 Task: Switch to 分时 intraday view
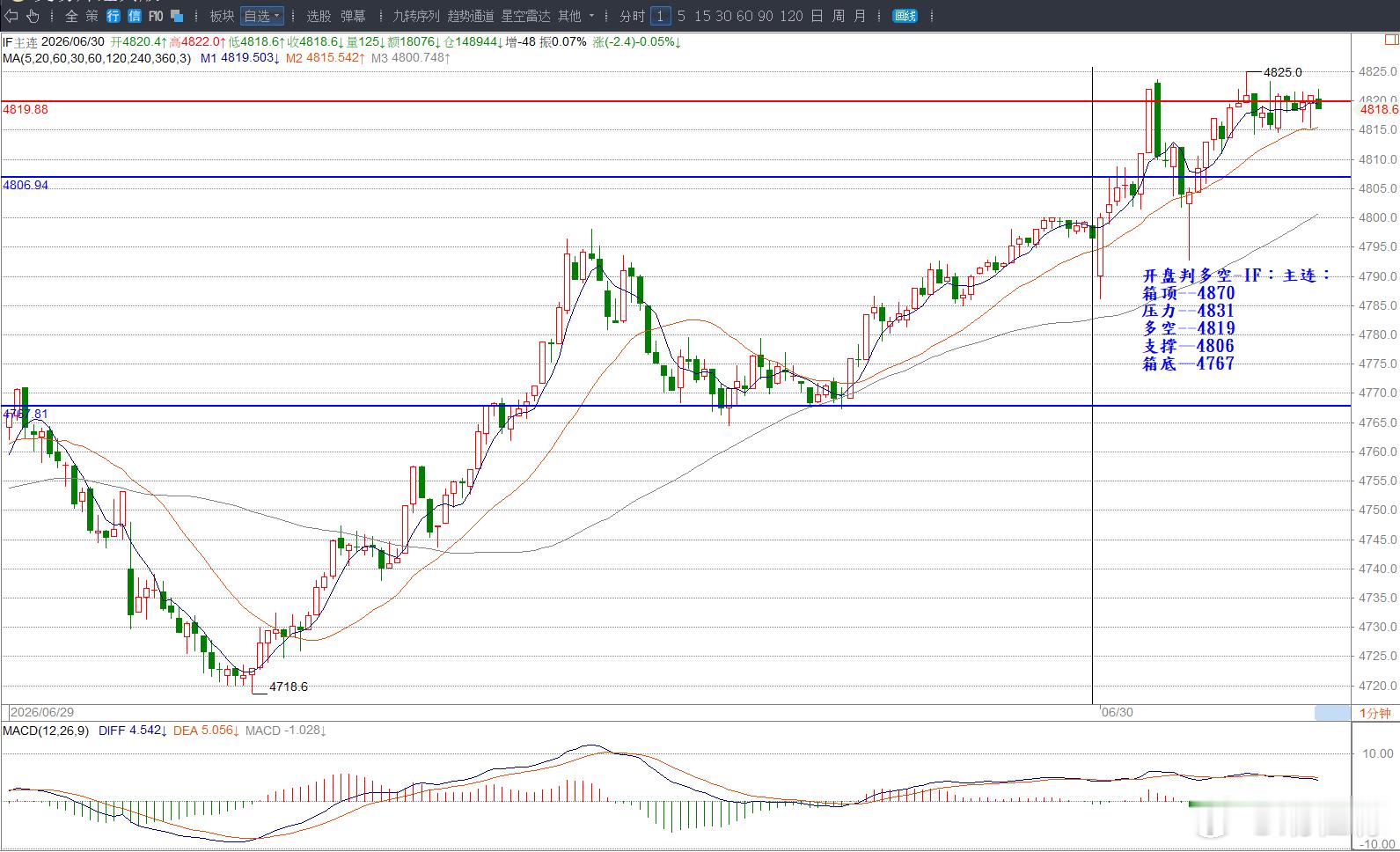632,16
